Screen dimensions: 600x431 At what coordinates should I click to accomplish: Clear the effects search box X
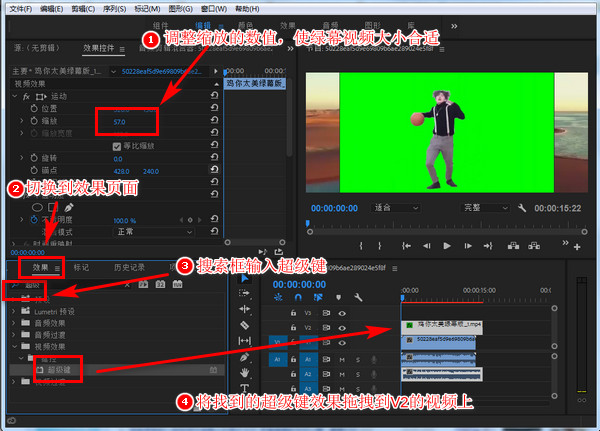point(127,285)
